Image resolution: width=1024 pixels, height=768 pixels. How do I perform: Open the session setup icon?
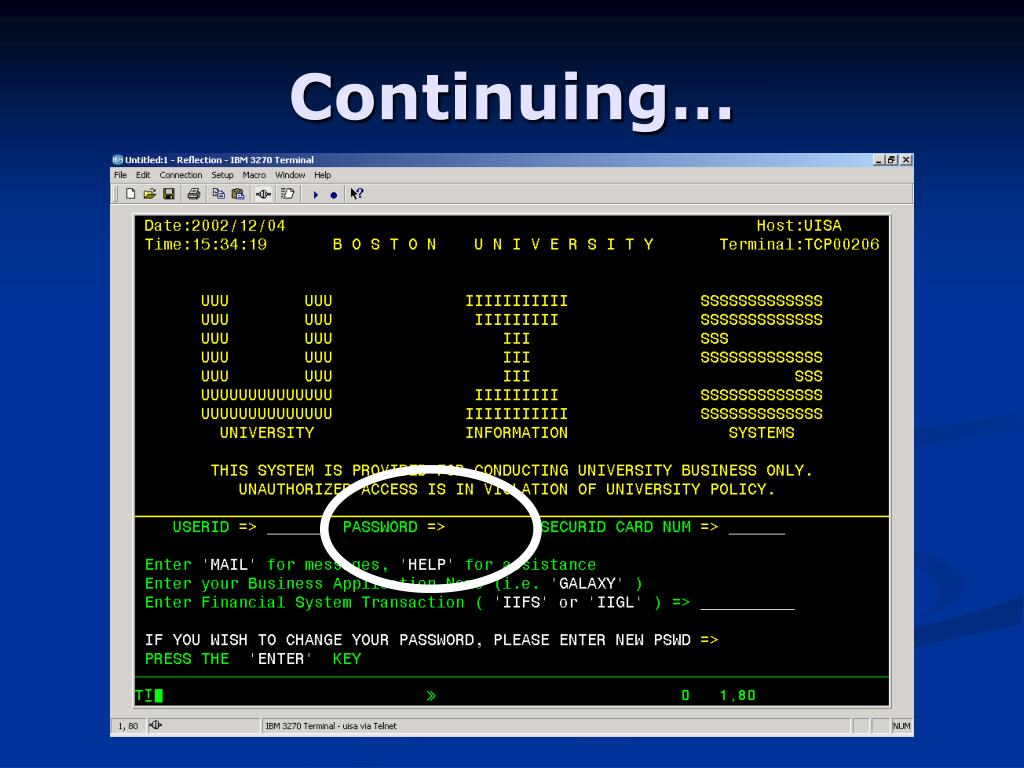(287, 194)
